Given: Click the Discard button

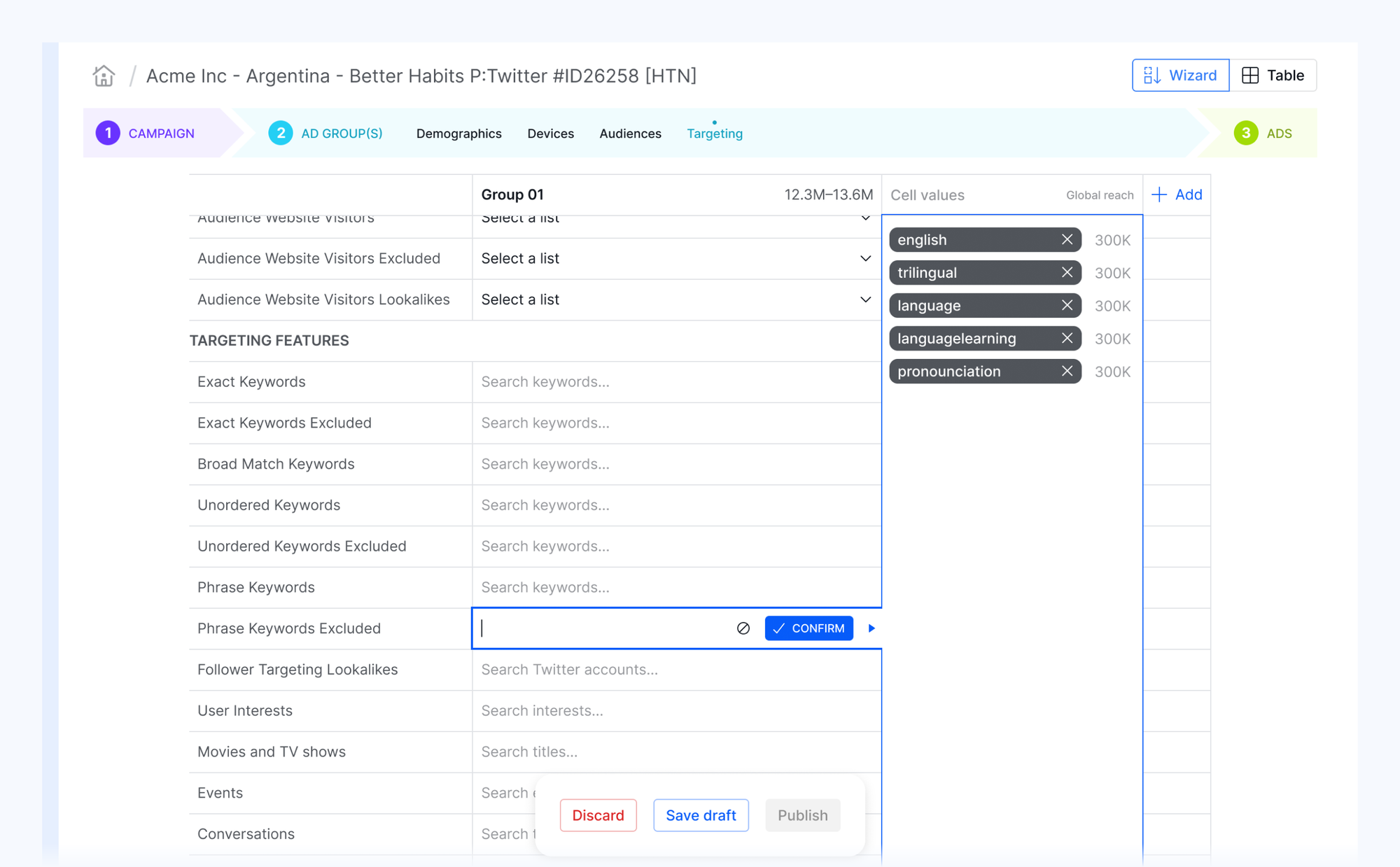Looking at the screenshot, I should point(598,815).
